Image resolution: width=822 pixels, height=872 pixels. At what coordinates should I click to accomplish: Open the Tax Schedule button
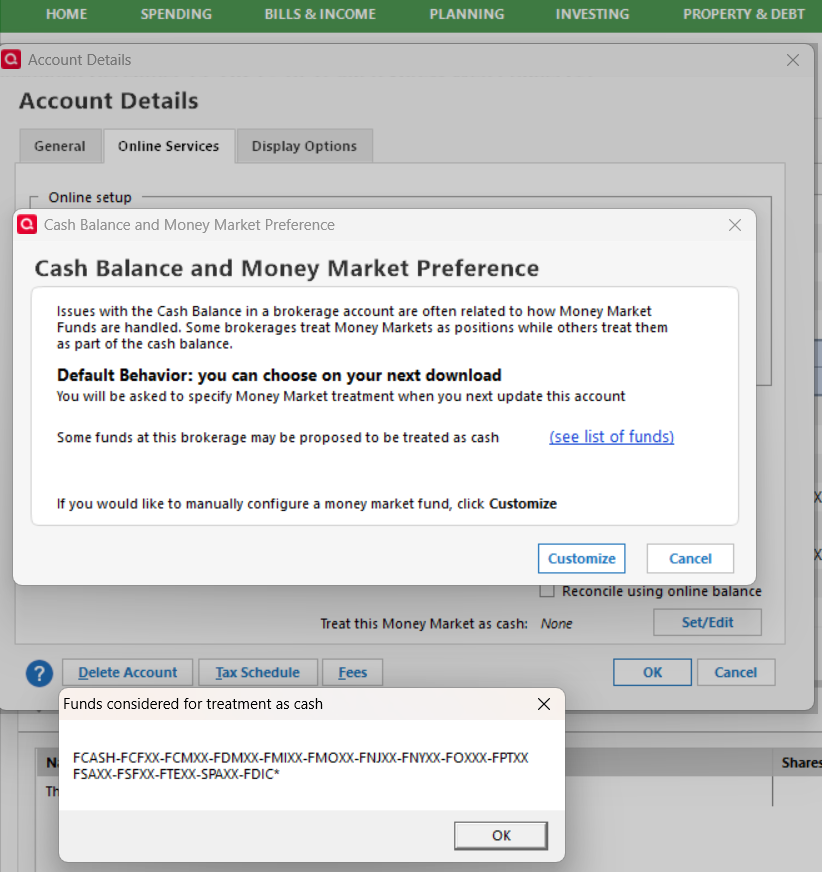[258, 672]
